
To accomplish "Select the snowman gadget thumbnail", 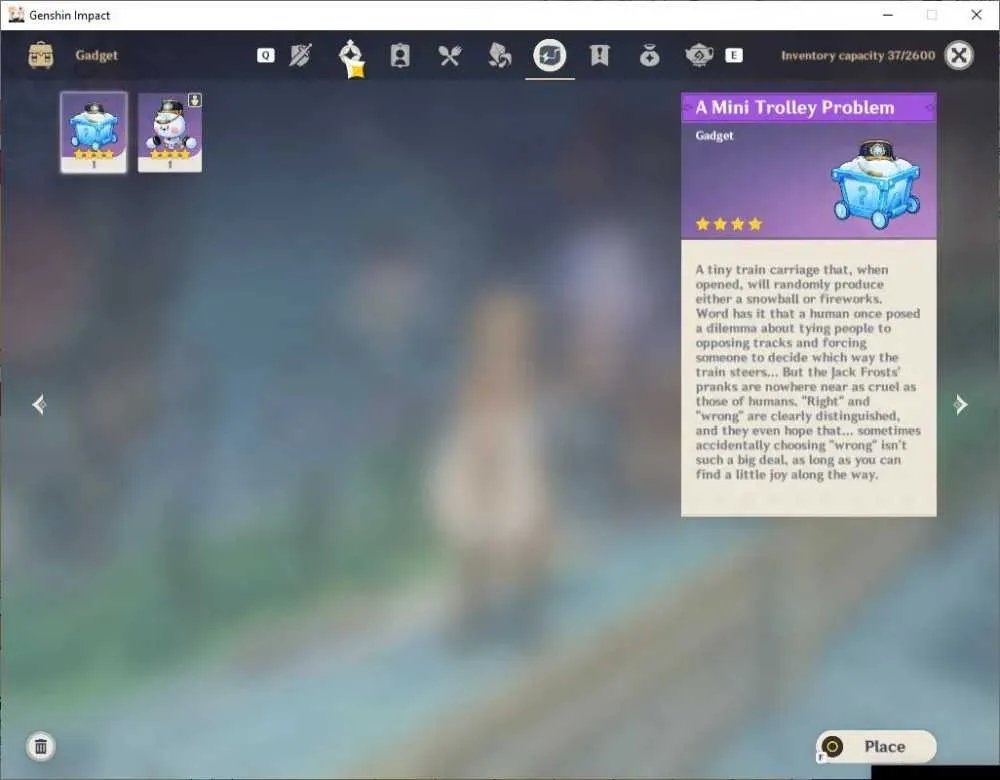I will coord(170,132).
